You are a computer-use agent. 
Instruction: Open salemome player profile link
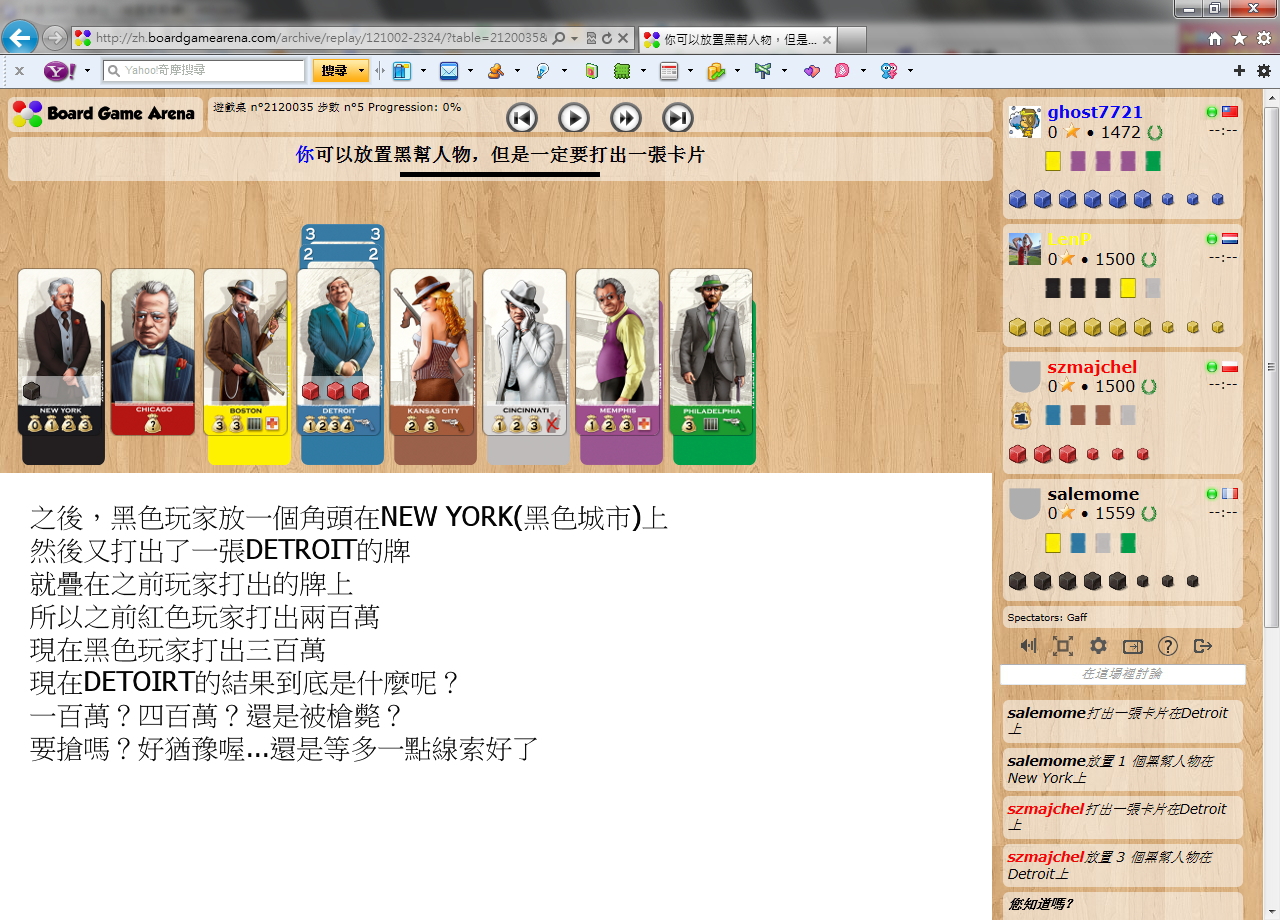[1094, 494]
